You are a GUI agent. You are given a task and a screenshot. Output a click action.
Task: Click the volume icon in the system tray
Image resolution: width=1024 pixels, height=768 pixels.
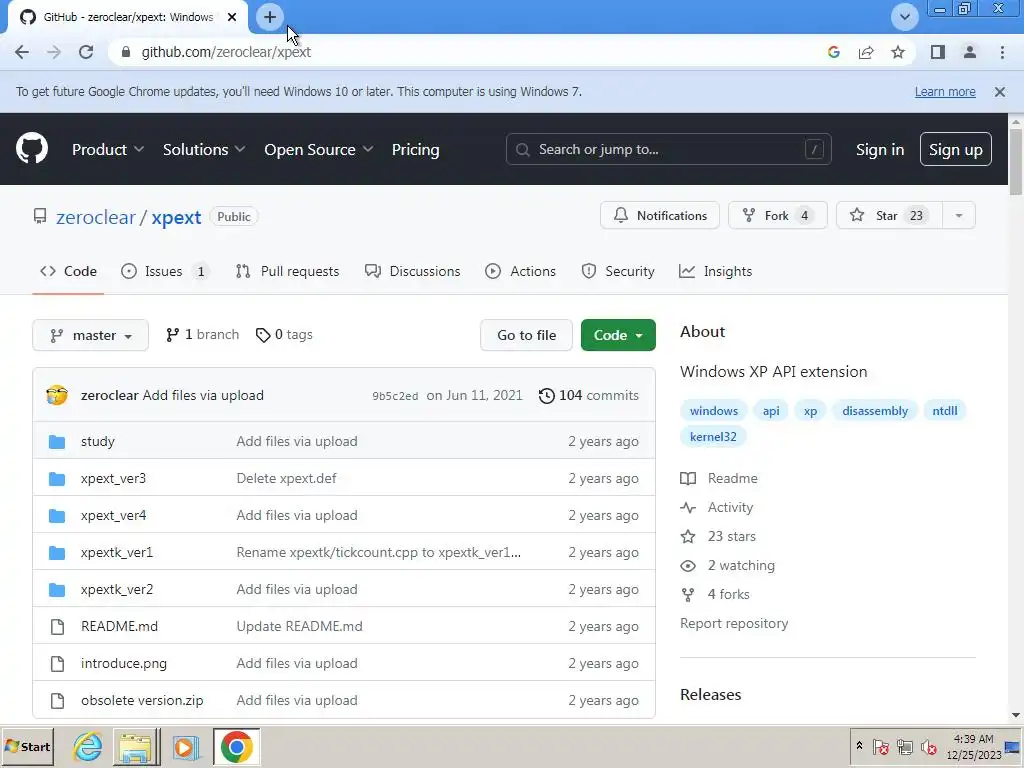(928, 746)
